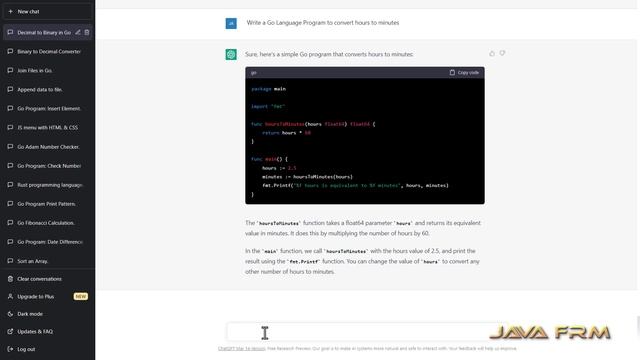Open the Rust programming language chat

(x=47, y=185)
